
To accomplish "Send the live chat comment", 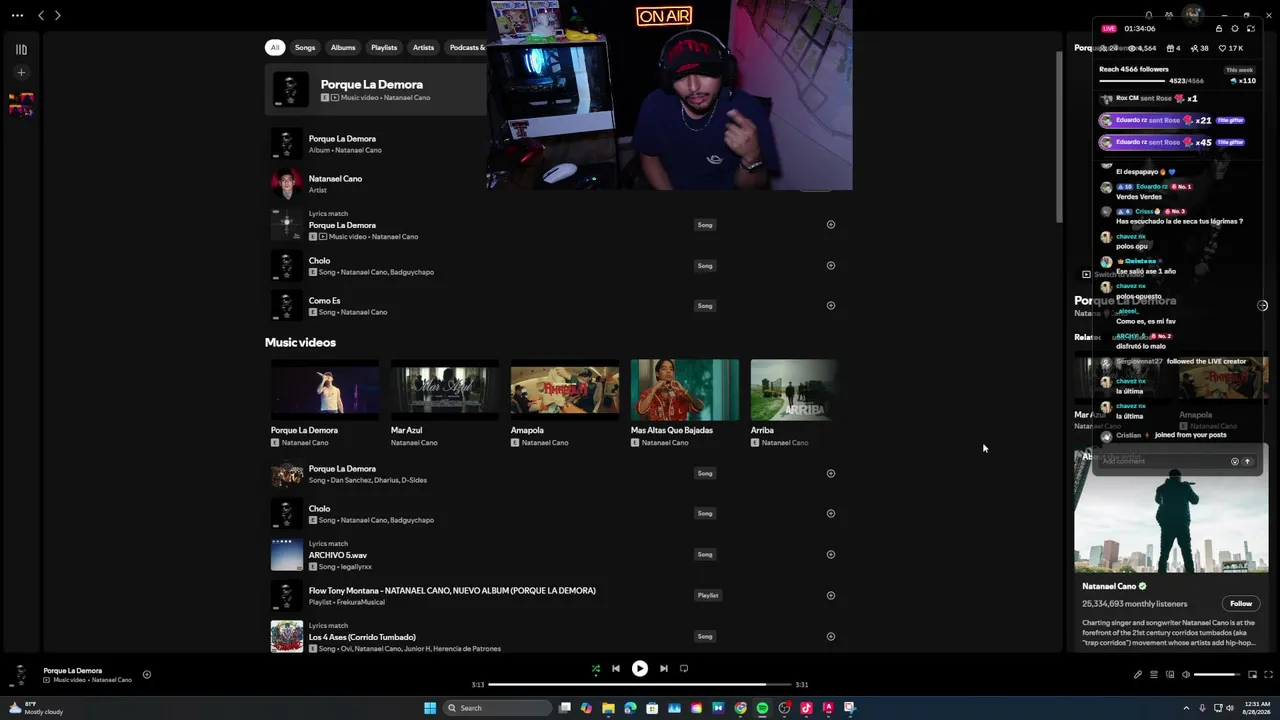I will click(1247, 461).
